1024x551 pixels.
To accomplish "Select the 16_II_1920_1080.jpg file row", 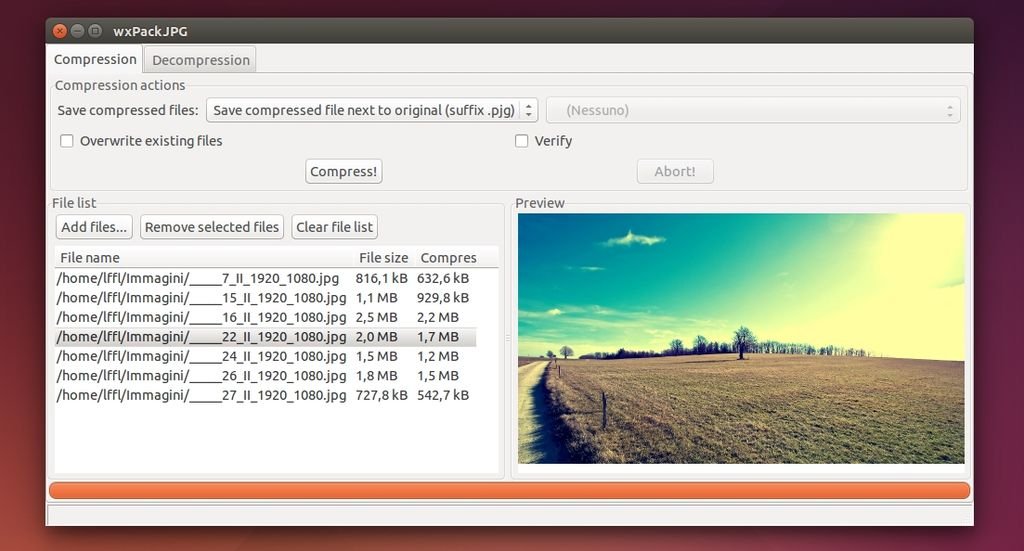I will (x=265, y=317).
